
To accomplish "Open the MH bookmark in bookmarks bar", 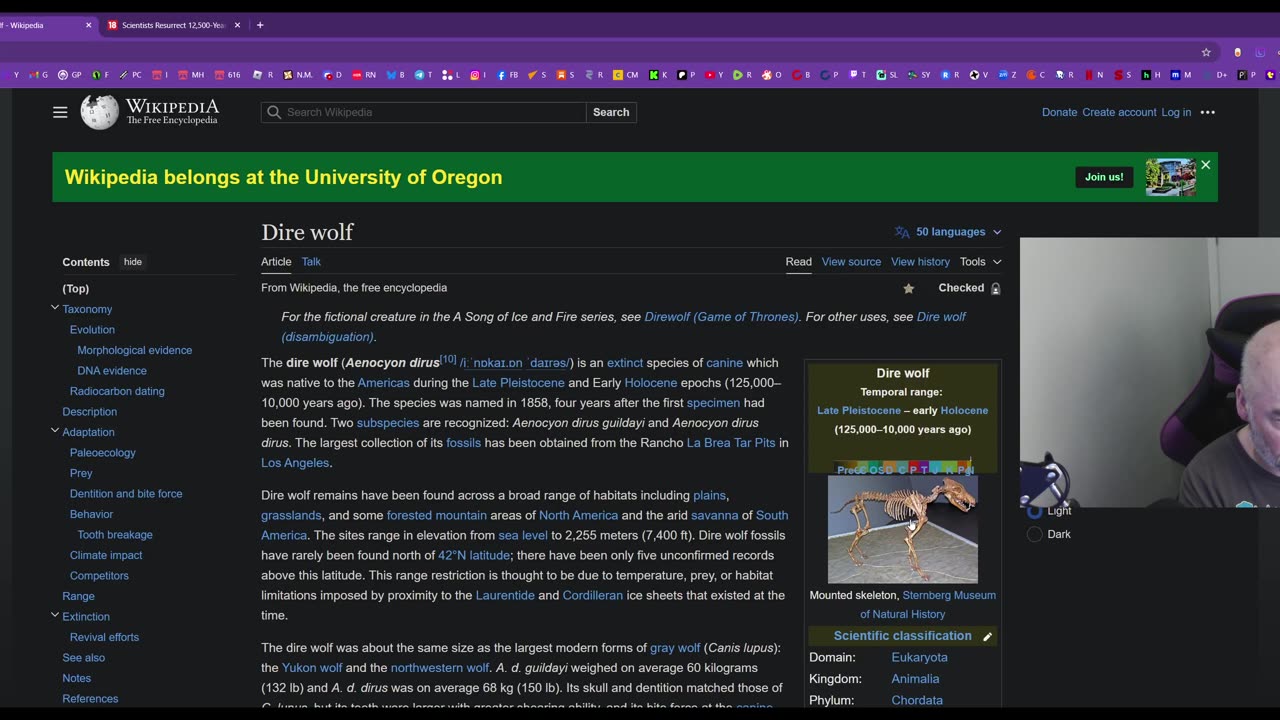I will 191,74.
